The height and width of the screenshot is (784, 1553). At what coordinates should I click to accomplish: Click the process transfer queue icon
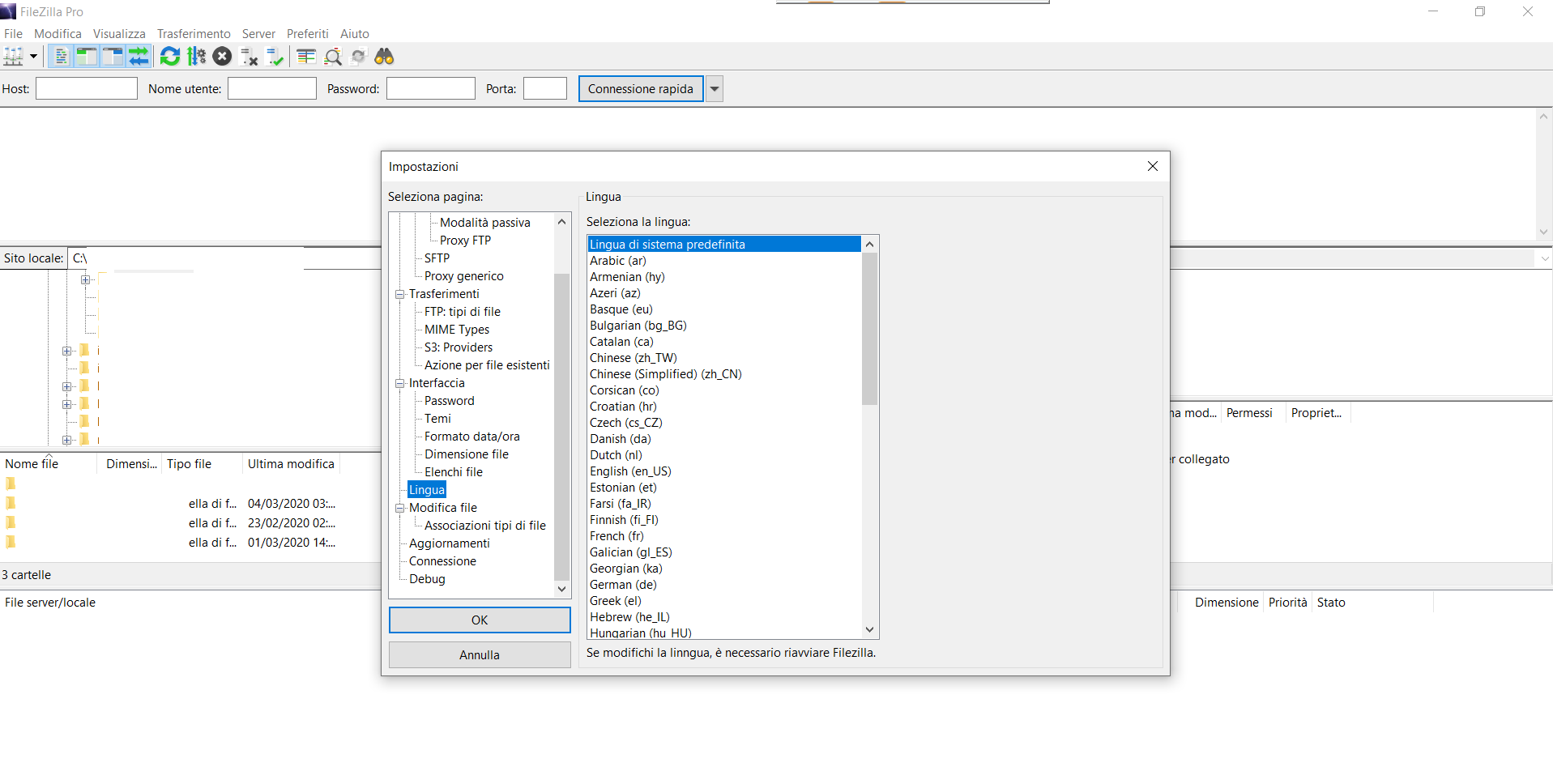tap(196, 57)
